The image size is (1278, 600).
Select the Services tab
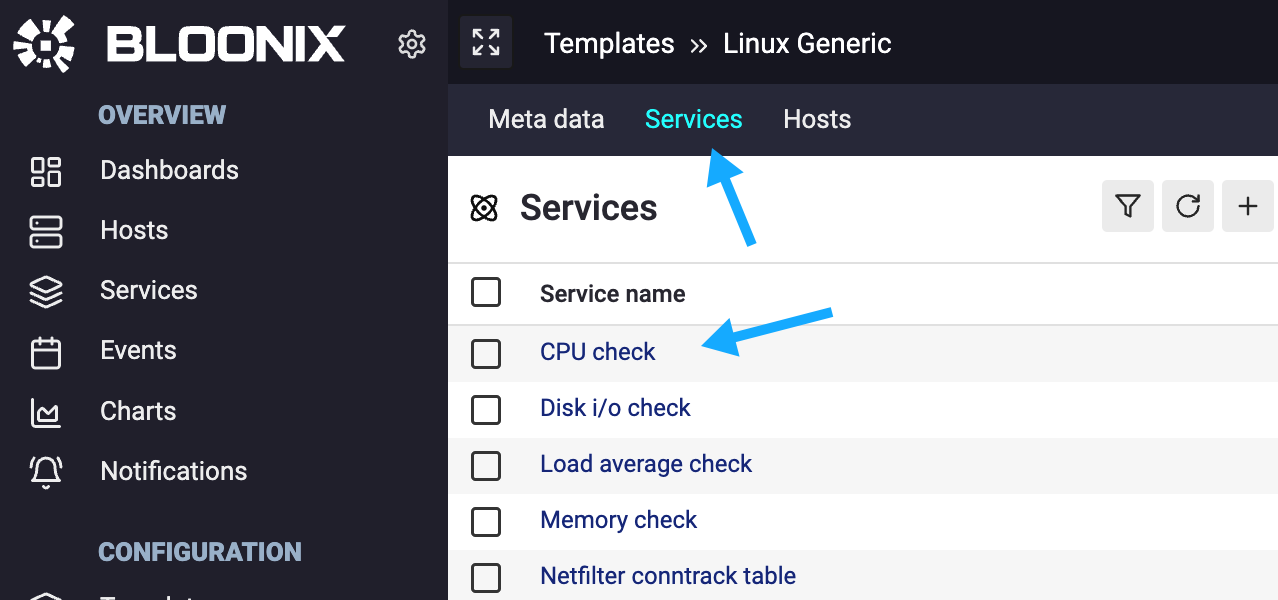(694, 119)
